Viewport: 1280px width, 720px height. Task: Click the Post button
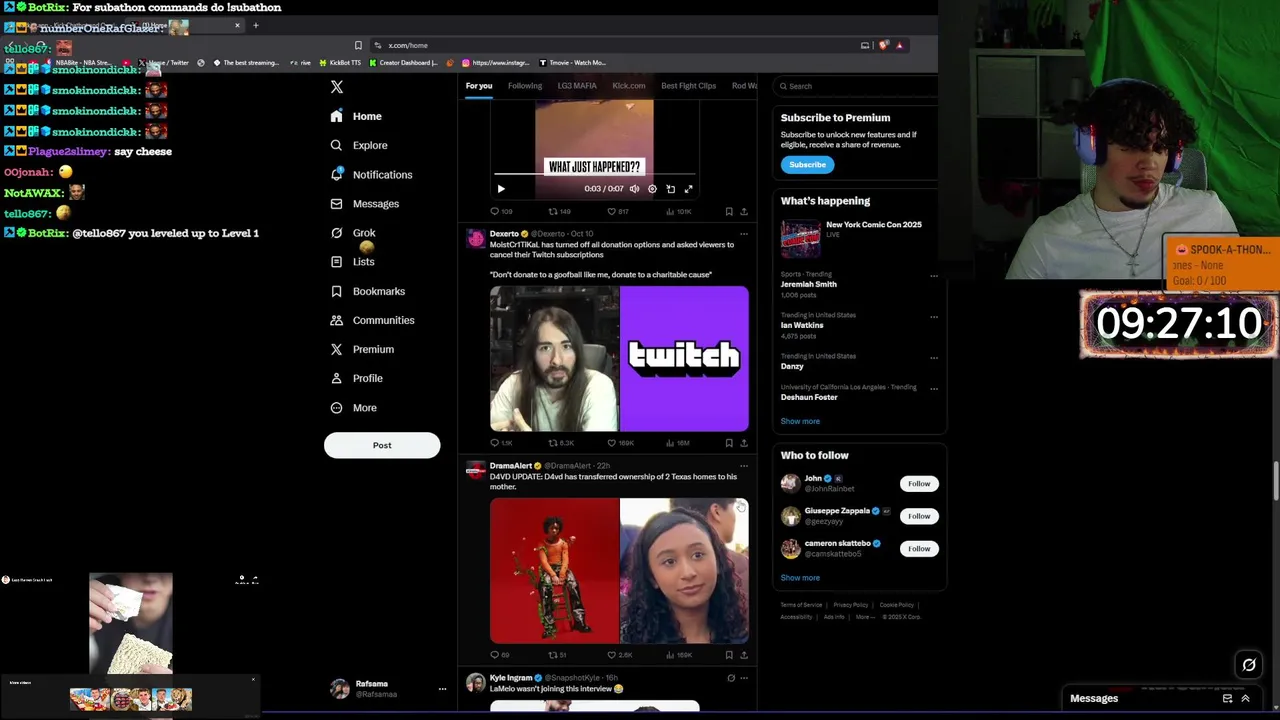pos(382,445)
